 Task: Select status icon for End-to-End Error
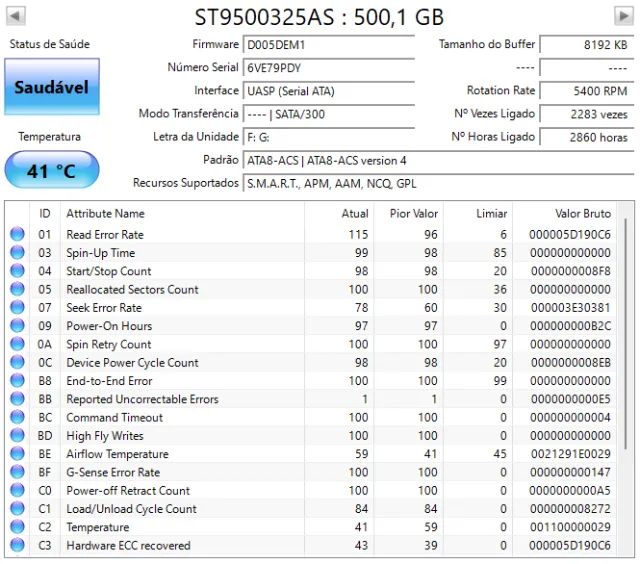coord(17,380)
